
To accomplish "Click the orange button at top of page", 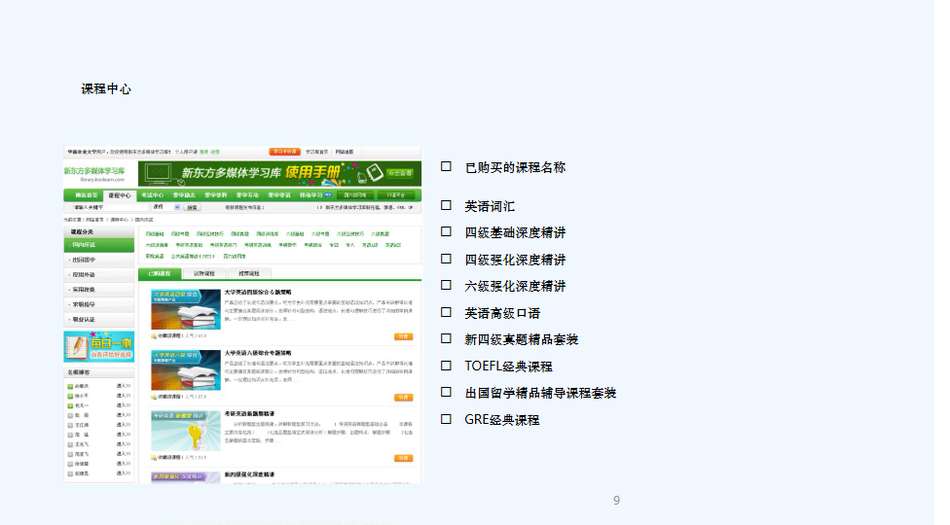I will click(x=284, y=151).
